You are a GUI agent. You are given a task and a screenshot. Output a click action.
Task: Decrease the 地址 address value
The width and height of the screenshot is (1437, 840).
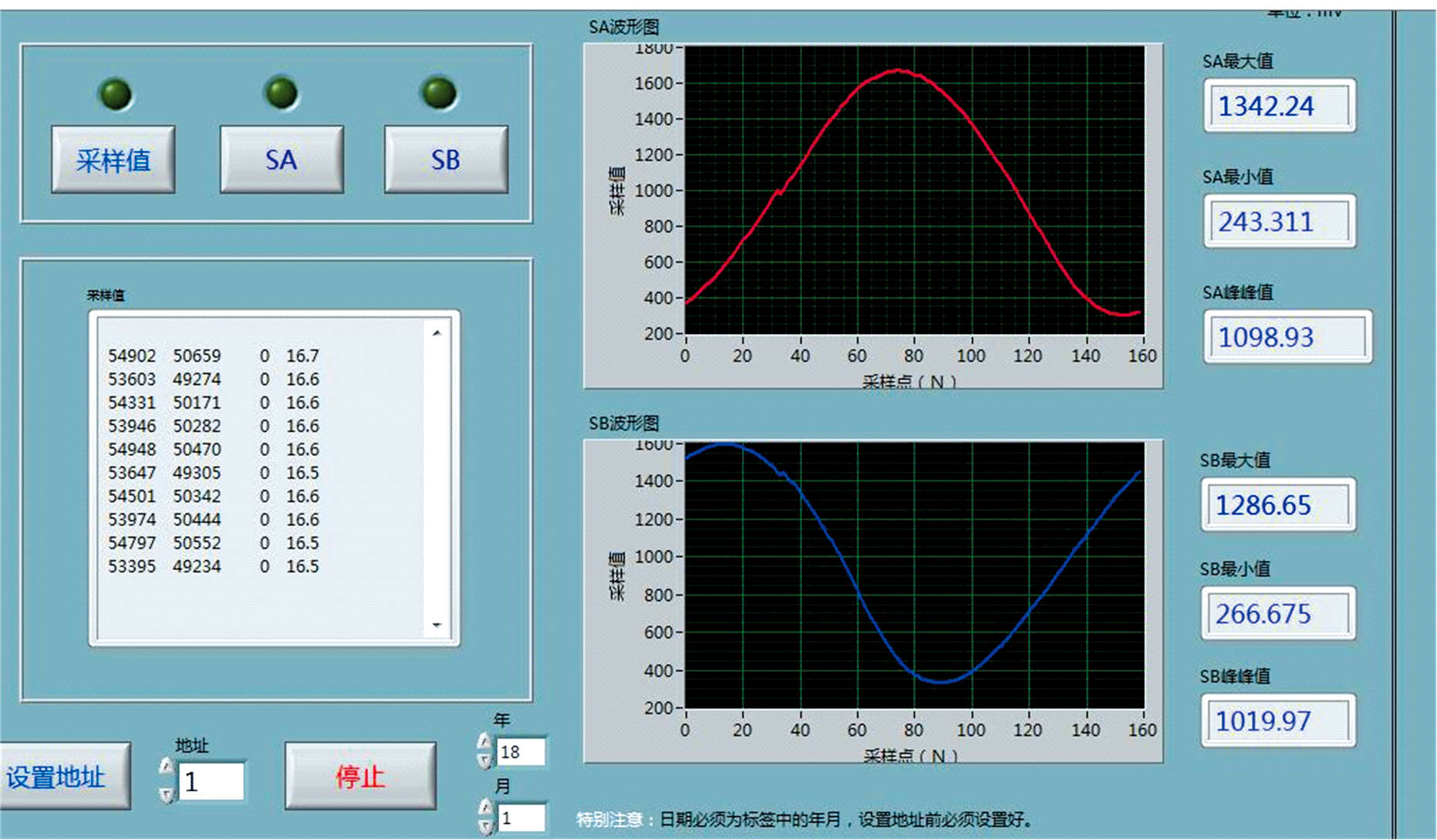click(167, 794)
